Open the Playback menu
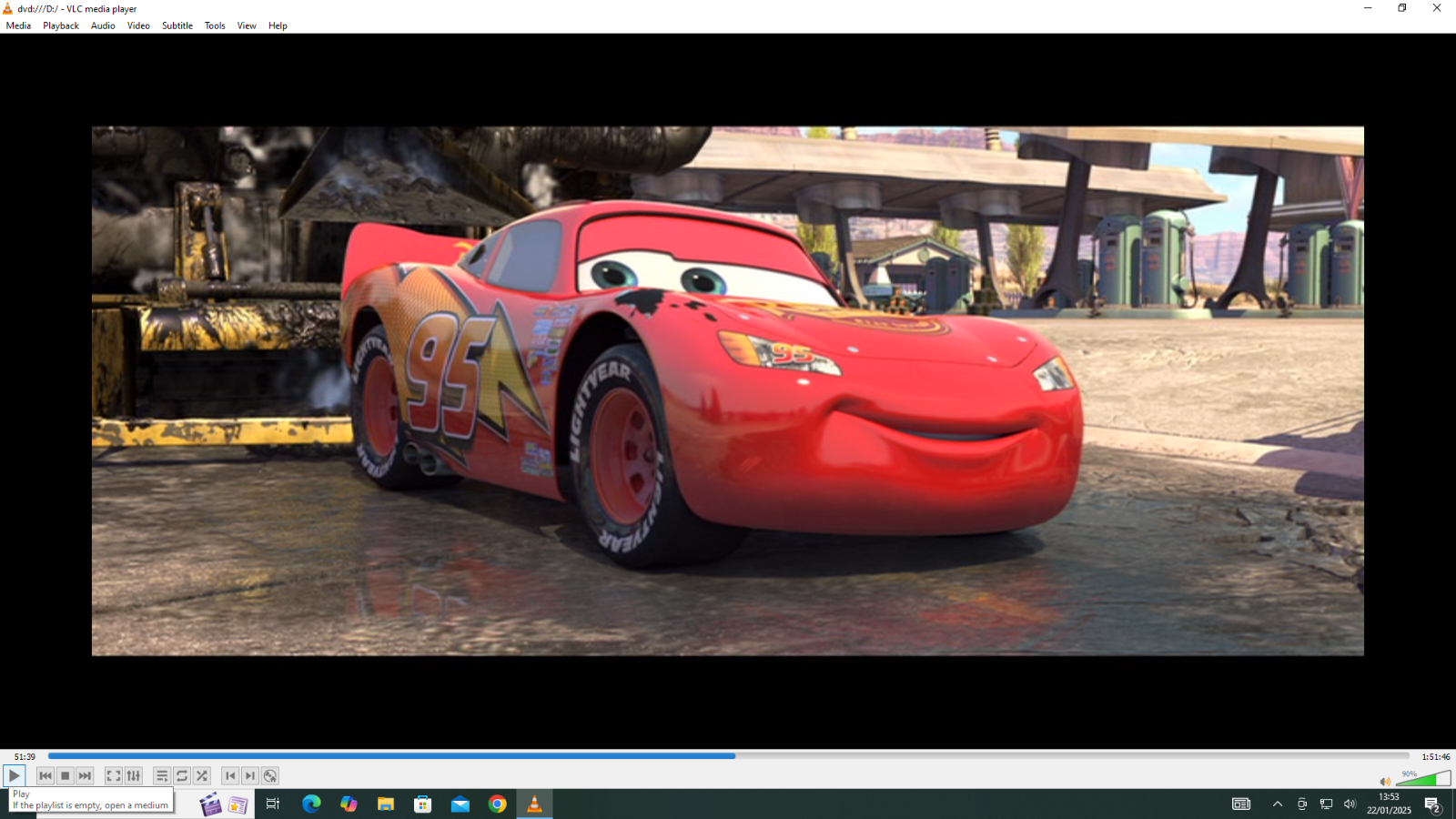The image size is (1456, 819). pyautogui.click(x=61, y=25)
